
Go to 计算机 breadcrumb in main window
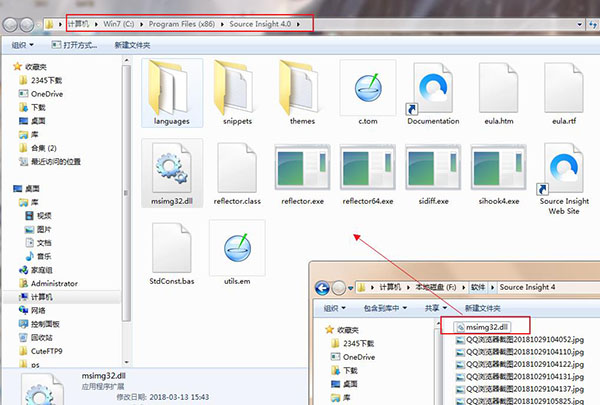[78, 24]
